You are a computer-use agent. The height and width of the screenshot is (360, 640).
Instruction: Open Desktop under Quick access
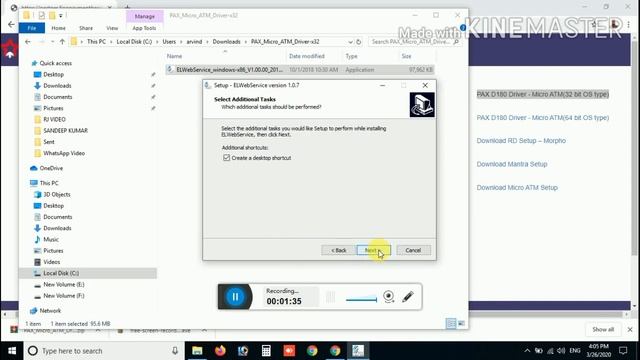click(x=53, y=75)
